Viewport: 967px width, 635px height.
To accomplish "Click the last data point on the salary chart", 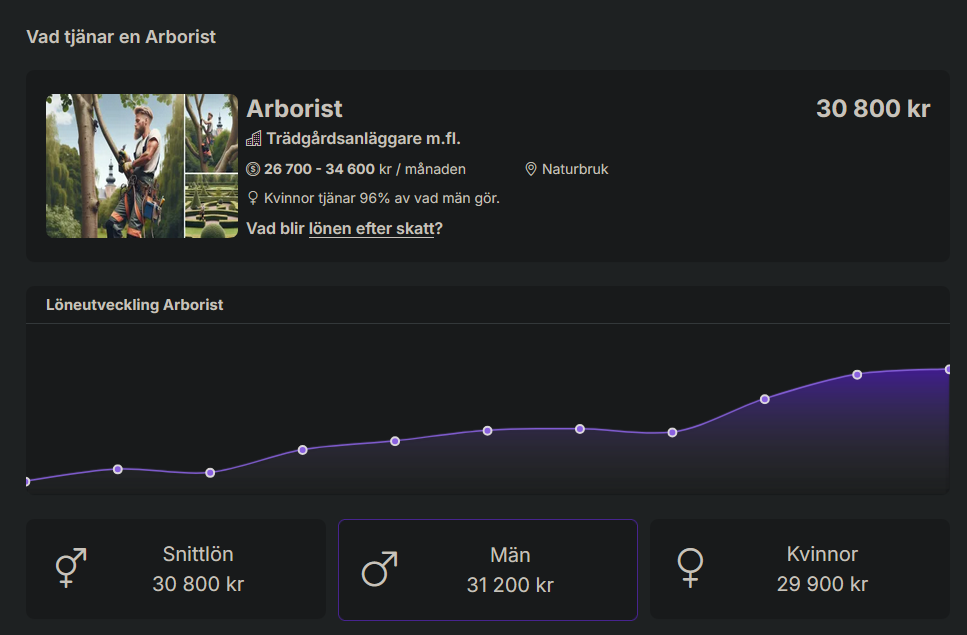I will pyautogui.click(x=948, y=369).
